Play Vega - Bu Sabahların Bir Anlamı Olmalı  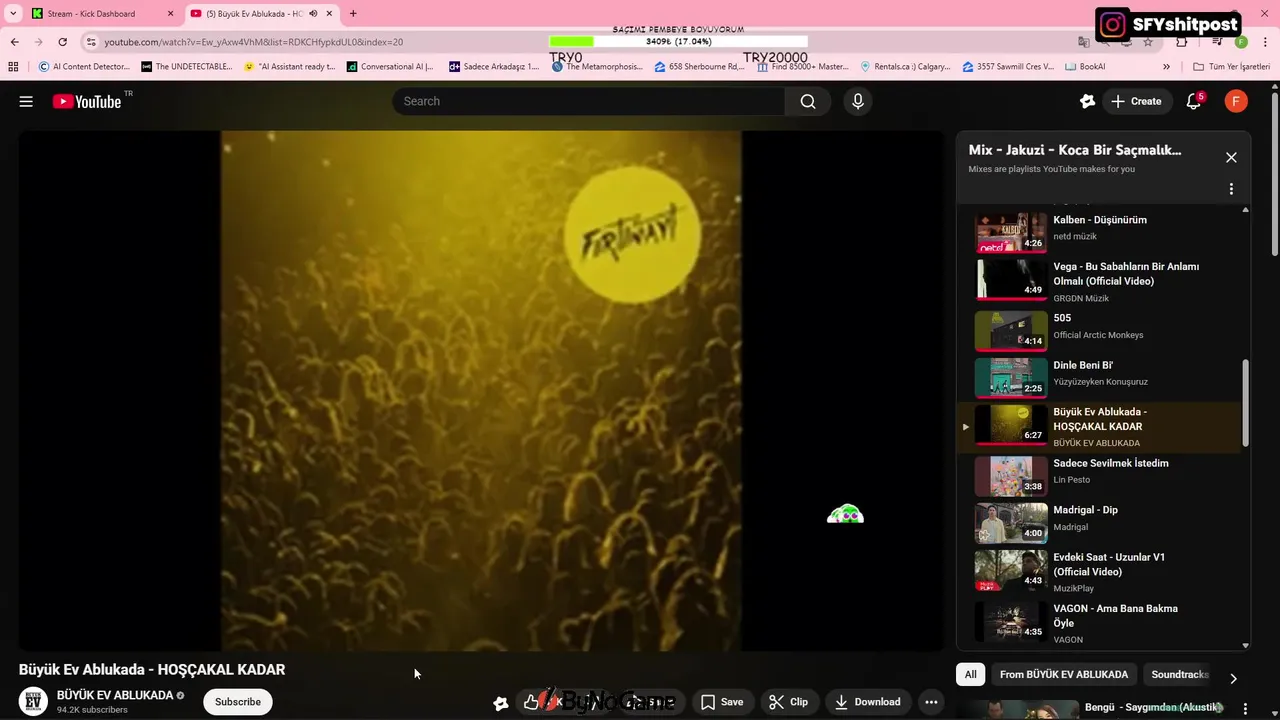[1100, 281]
